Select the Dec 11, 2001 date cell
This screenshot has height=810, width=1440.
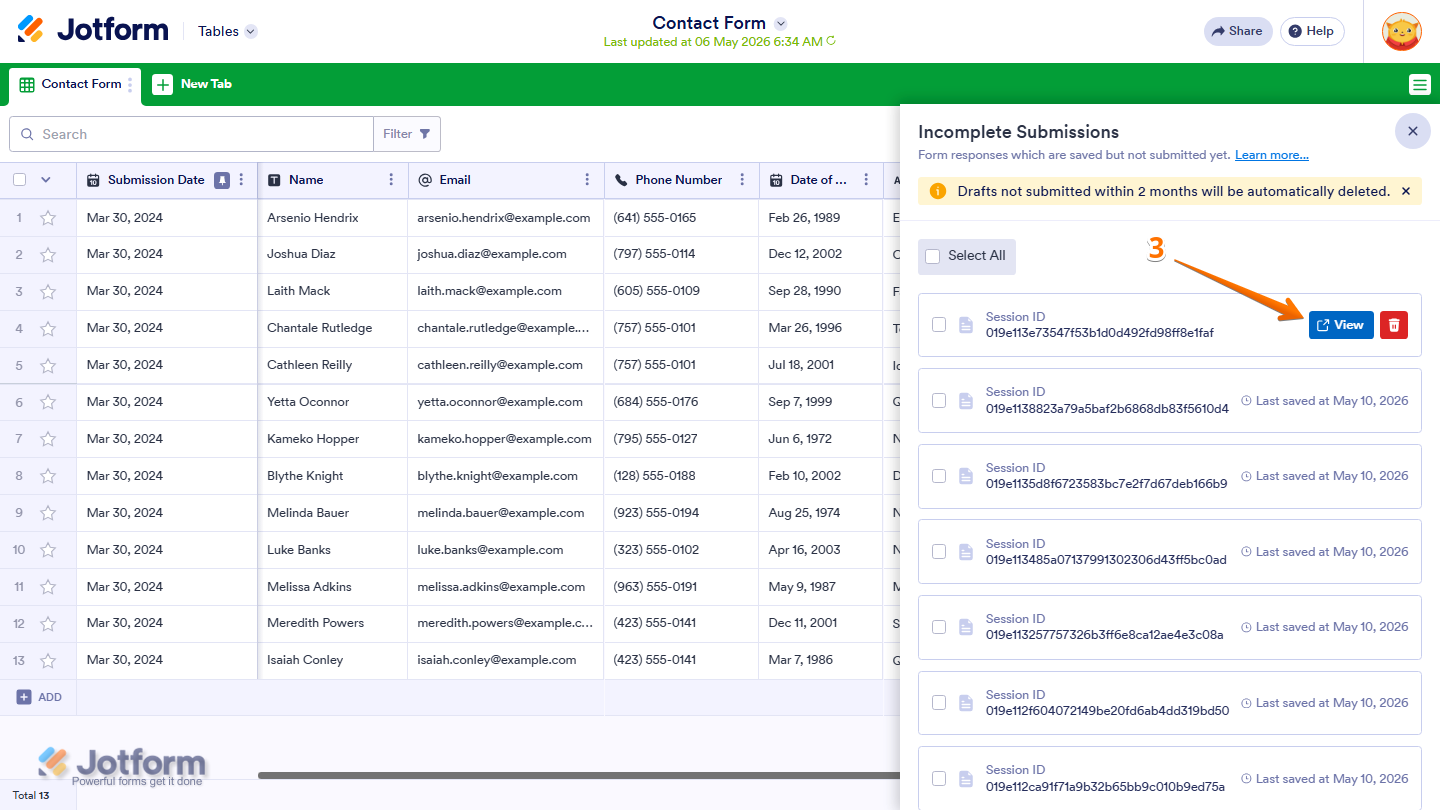[821, 624]
